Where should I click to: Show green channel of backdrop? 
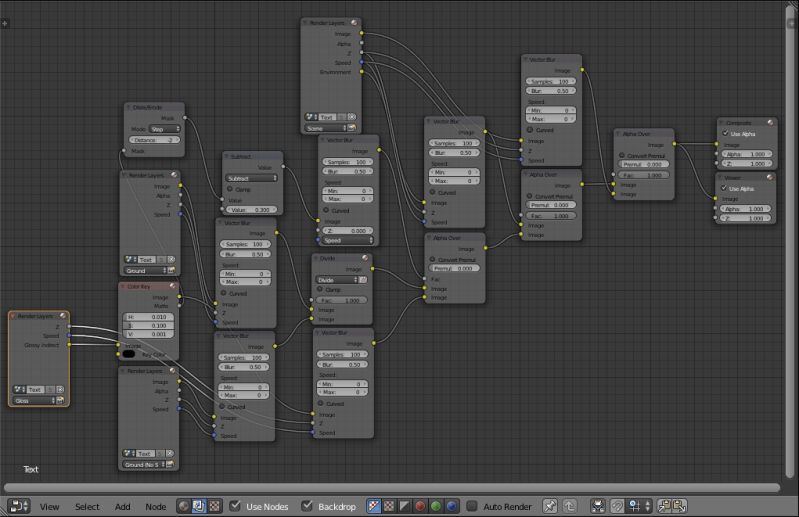[x=436, y=506]
